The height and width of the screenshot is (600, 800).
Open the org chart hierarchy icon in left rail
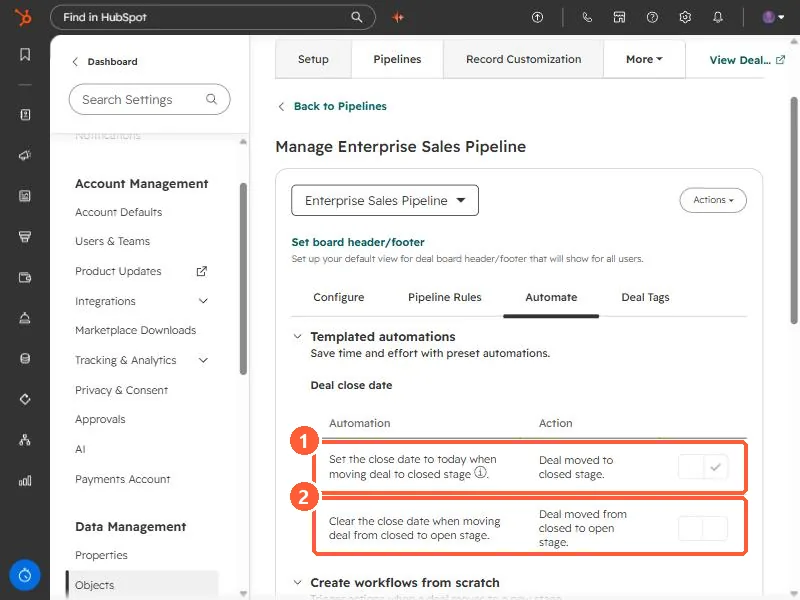[25, 440]
